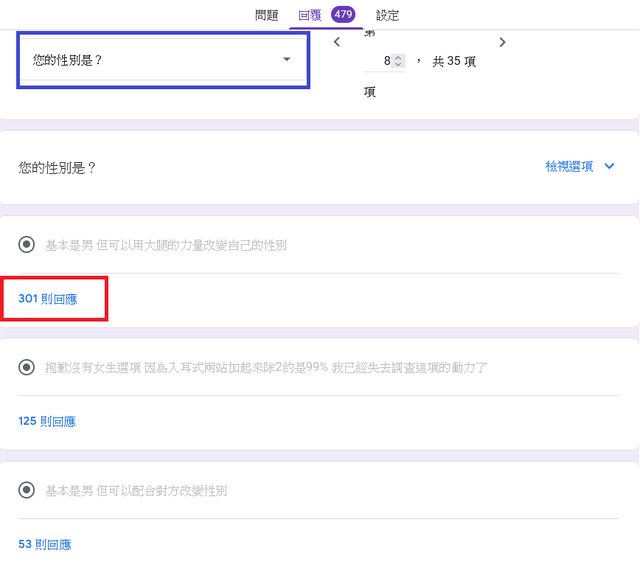Select radio button for 抱歉沒有女生選項 option
This screenshot has width=640, height=570.
tap(26, 367)
